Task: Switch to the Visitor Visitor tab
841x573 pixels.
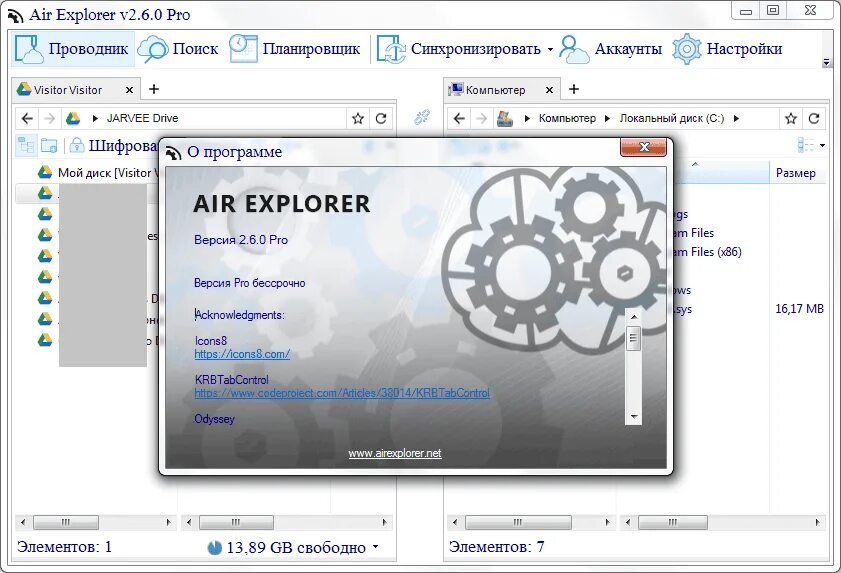Action: coord(68,90)
